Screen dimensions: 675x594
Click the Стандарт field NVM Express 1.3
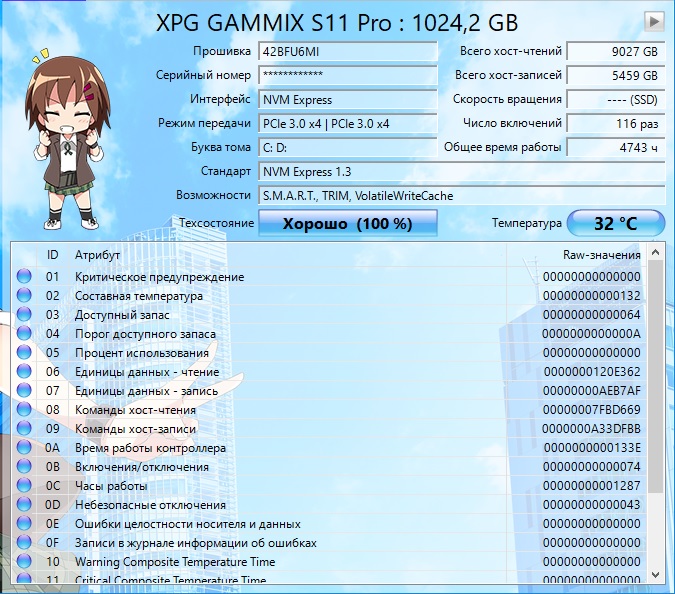pos(461,172)
